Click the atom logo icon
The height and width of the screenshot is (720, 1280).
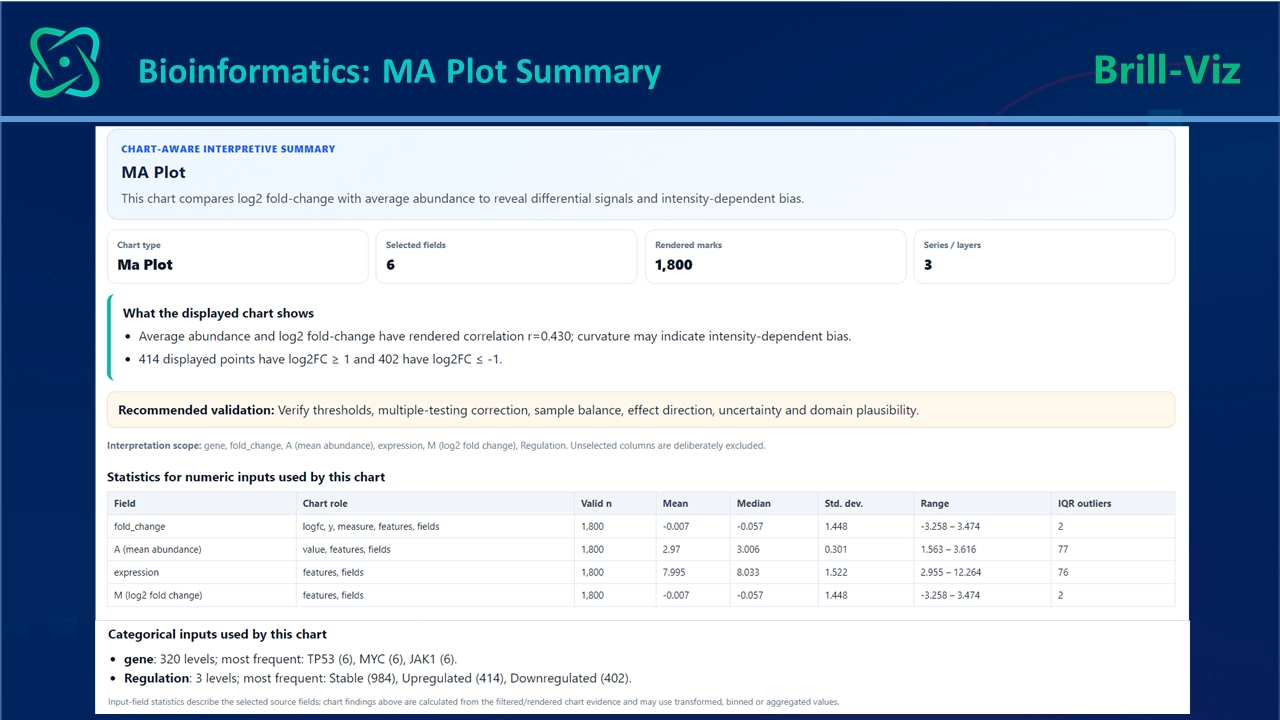[65, 62]
